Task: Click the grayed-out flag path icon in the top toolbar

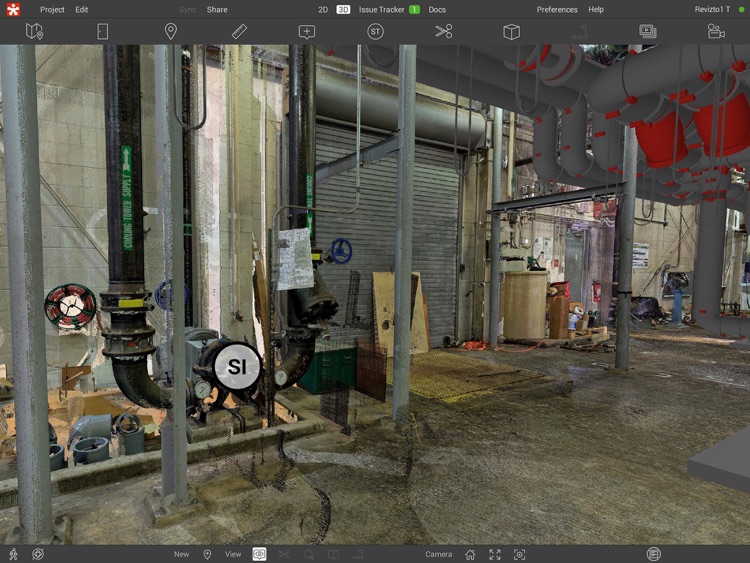Action: (x=580, y=32)
